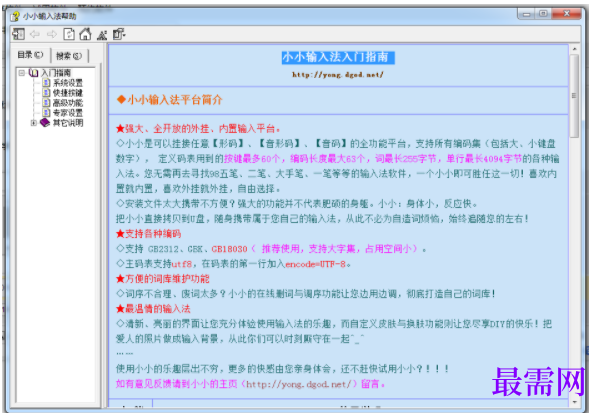Click the 专家设置 page icon
604x413 pixels.
coord(46,113)
